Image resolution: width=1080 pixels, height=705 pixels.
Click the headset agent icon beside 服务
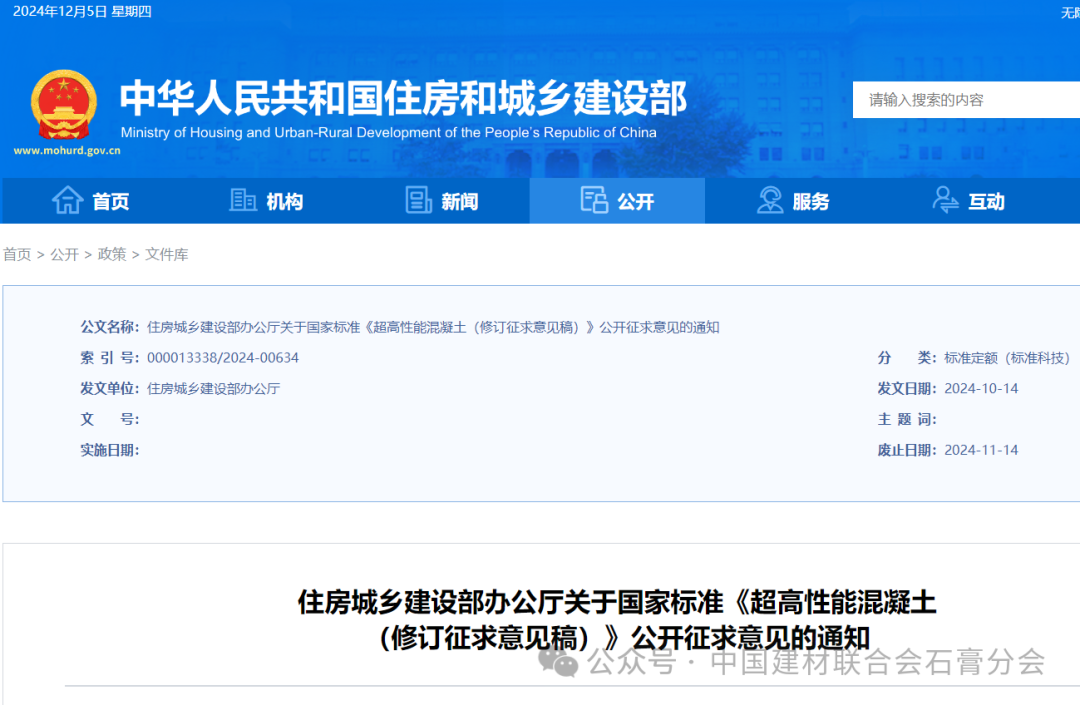pos(770,200)
